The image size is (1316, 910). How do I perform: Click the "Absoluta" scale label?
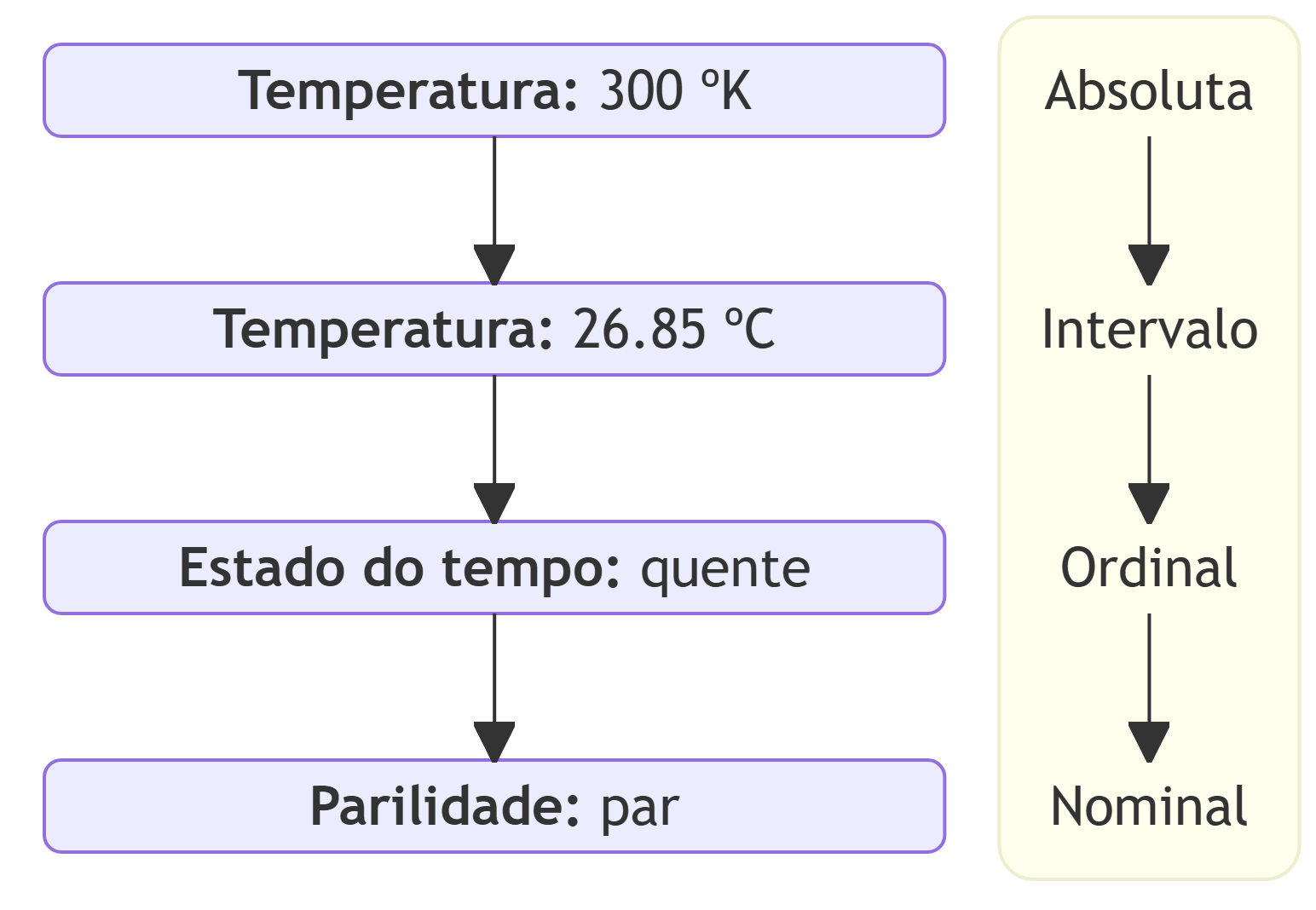pos(1148,90)
